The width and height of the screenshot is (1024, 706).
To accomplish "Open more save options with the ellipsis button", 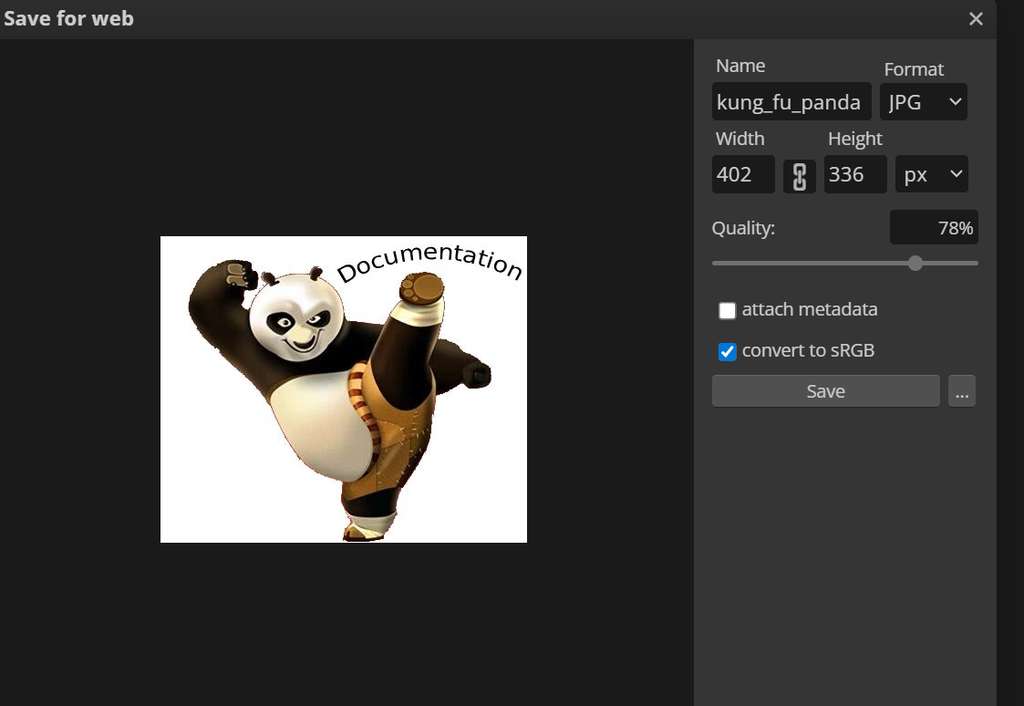I will (x=961, y=391).
